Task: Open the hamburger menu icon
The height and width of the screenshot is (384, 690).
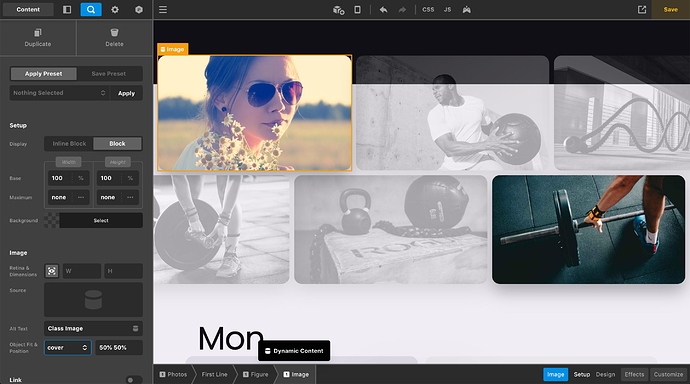Action: tap(163, 9)
